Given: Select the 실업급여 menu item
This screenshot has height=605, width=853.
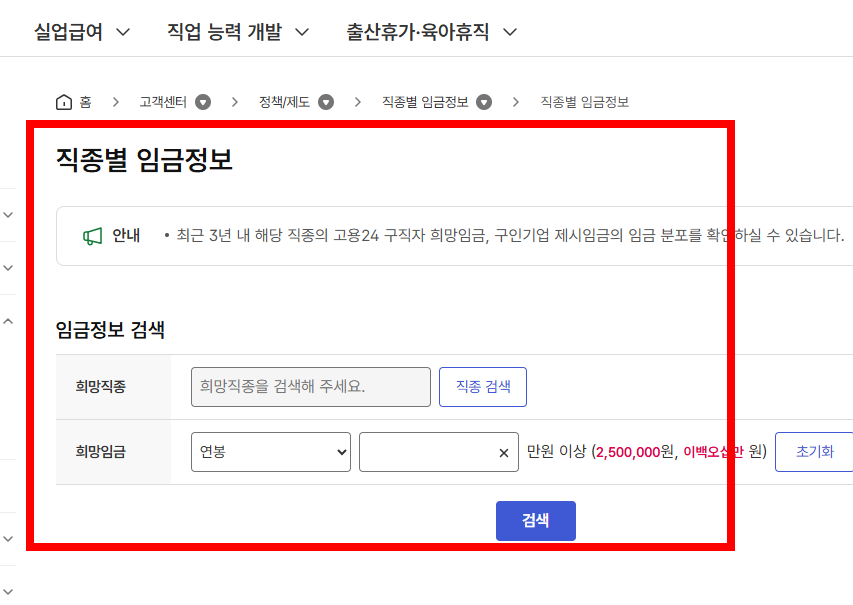Looking at the screenshot, I should [65, 30].
